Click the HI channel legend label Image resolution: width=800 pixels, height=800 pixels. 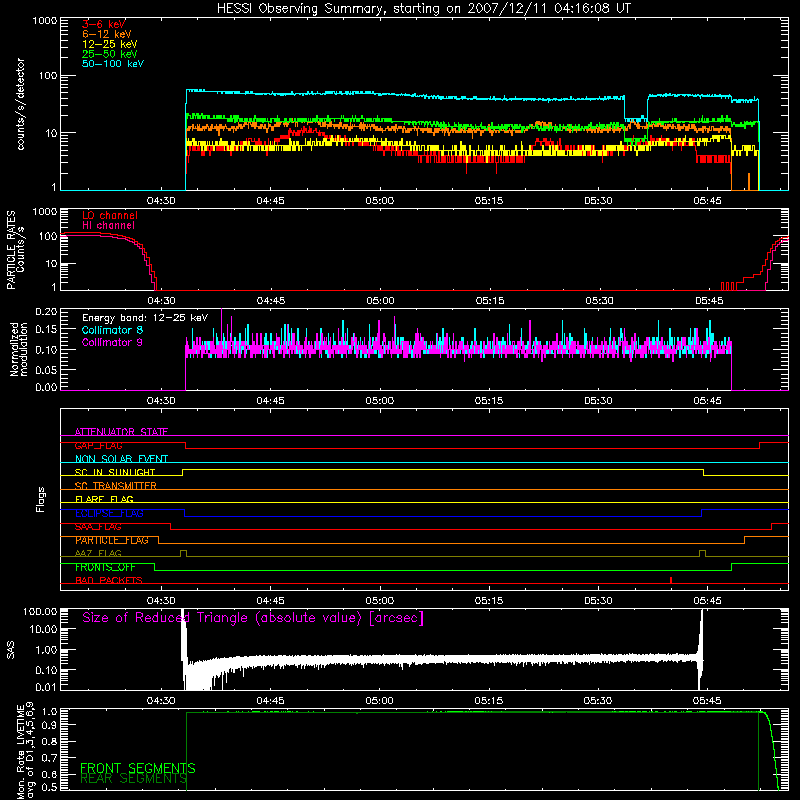(x=108, y=225)
